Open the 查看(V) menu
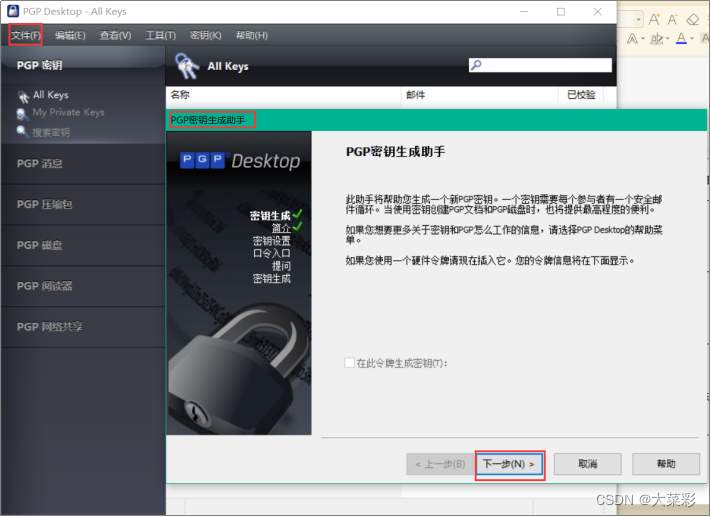Image resolution: width=711 pixels, height=517 pixels. click(115, 35)
